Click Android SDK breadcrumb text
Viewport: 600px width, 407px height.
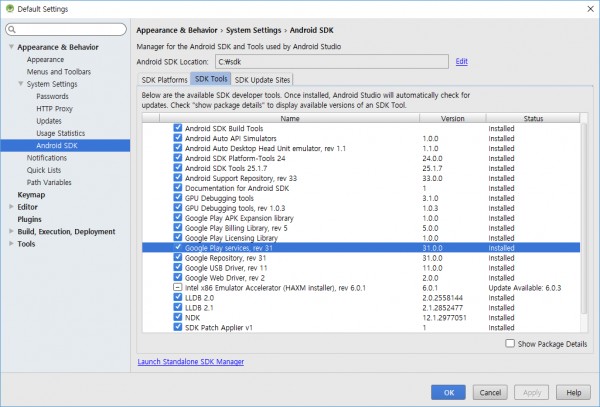[311, 30]
